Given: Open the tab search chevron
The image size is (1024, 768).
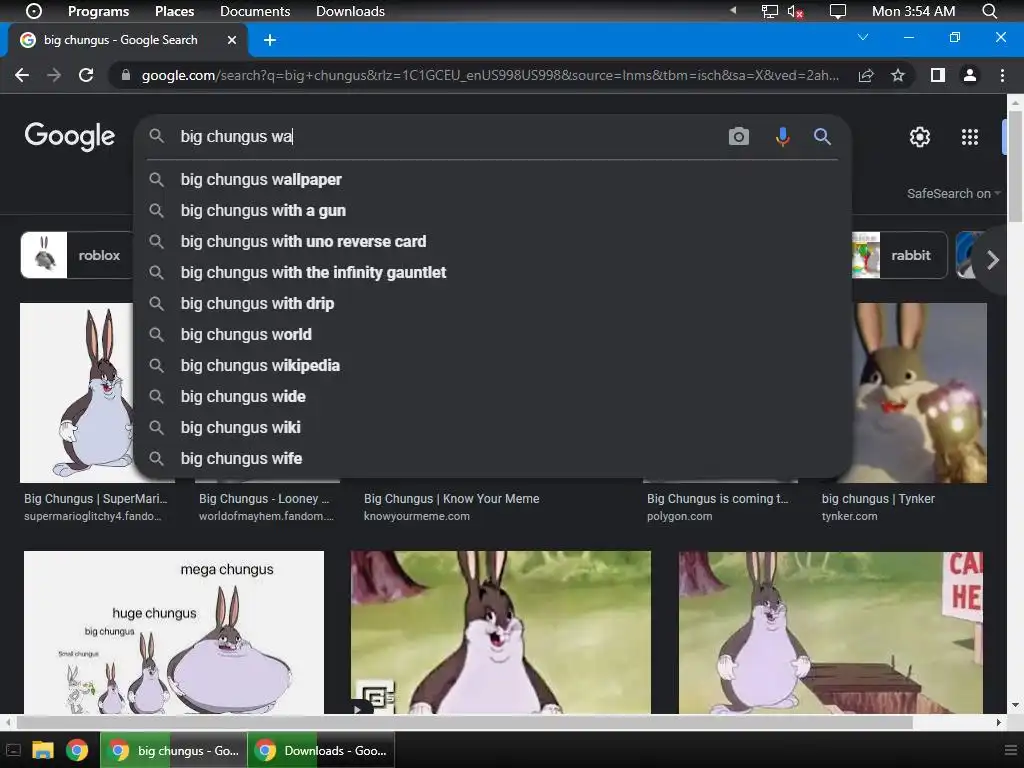Looking at the screenshot, I should click(x=863, y=37).
